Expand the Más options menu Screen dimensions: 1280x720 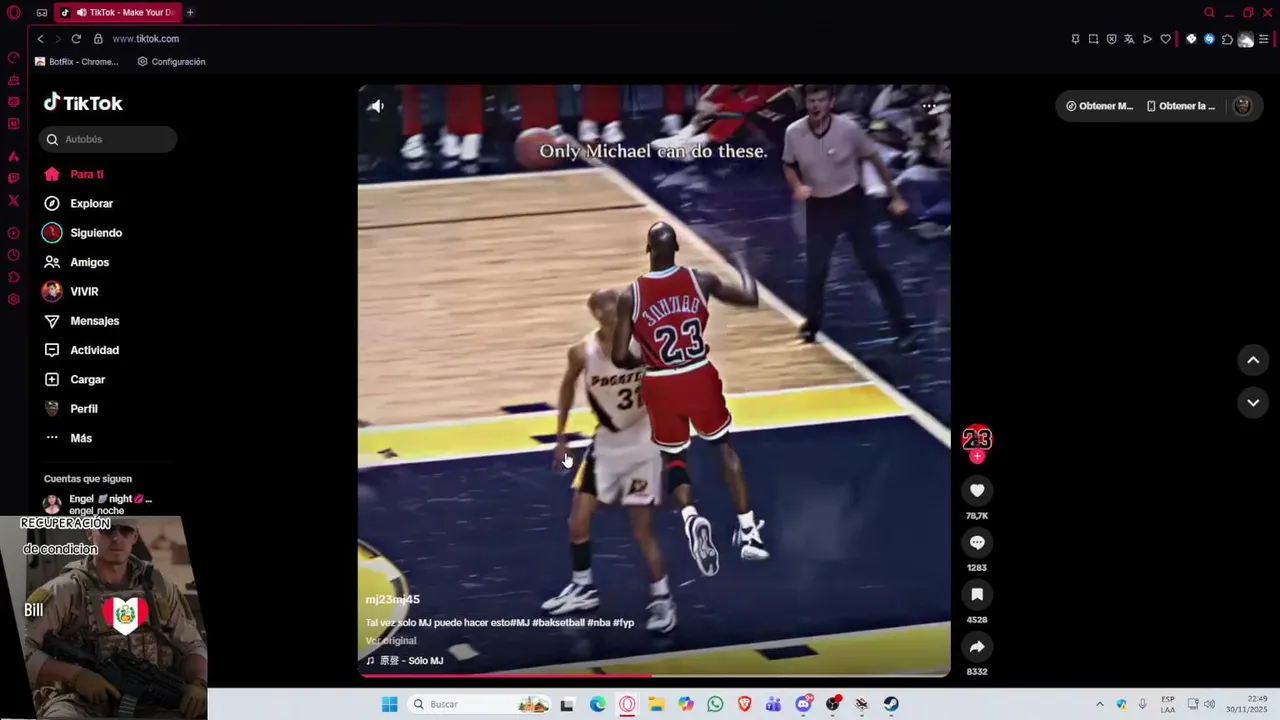click(68, 438)
